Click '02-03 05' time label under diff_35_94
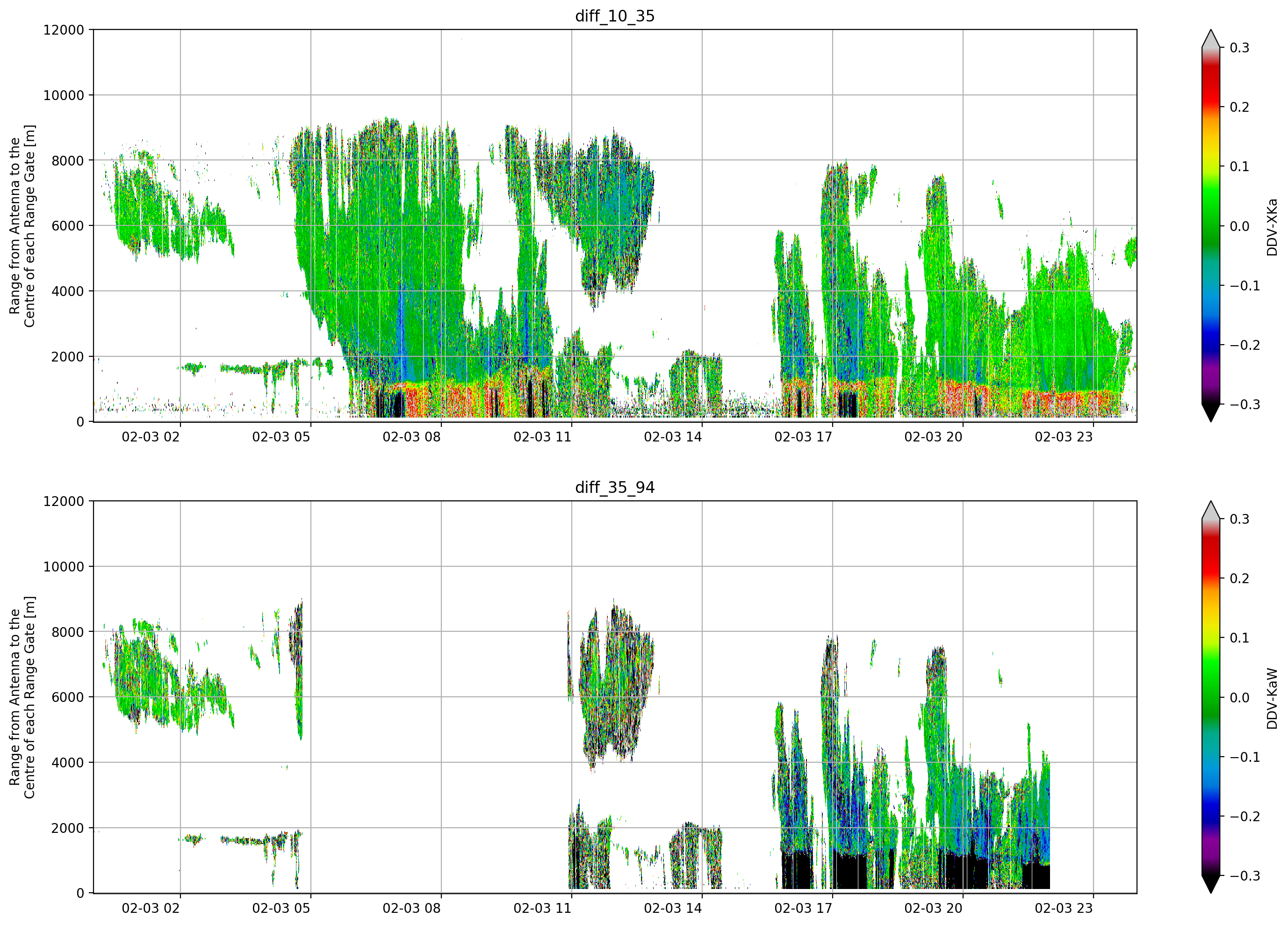The image size is (1288, 925). pyautogui.click(x=281, y=909)
